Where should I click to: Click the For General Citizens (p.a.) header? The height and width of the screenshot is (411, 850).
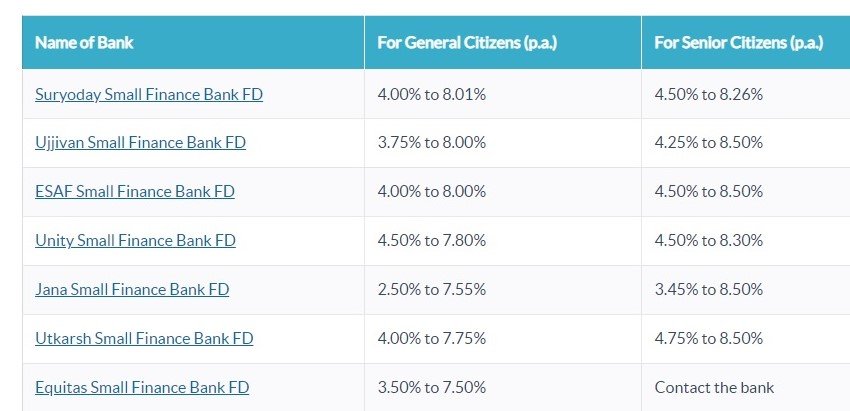[467, 43]
